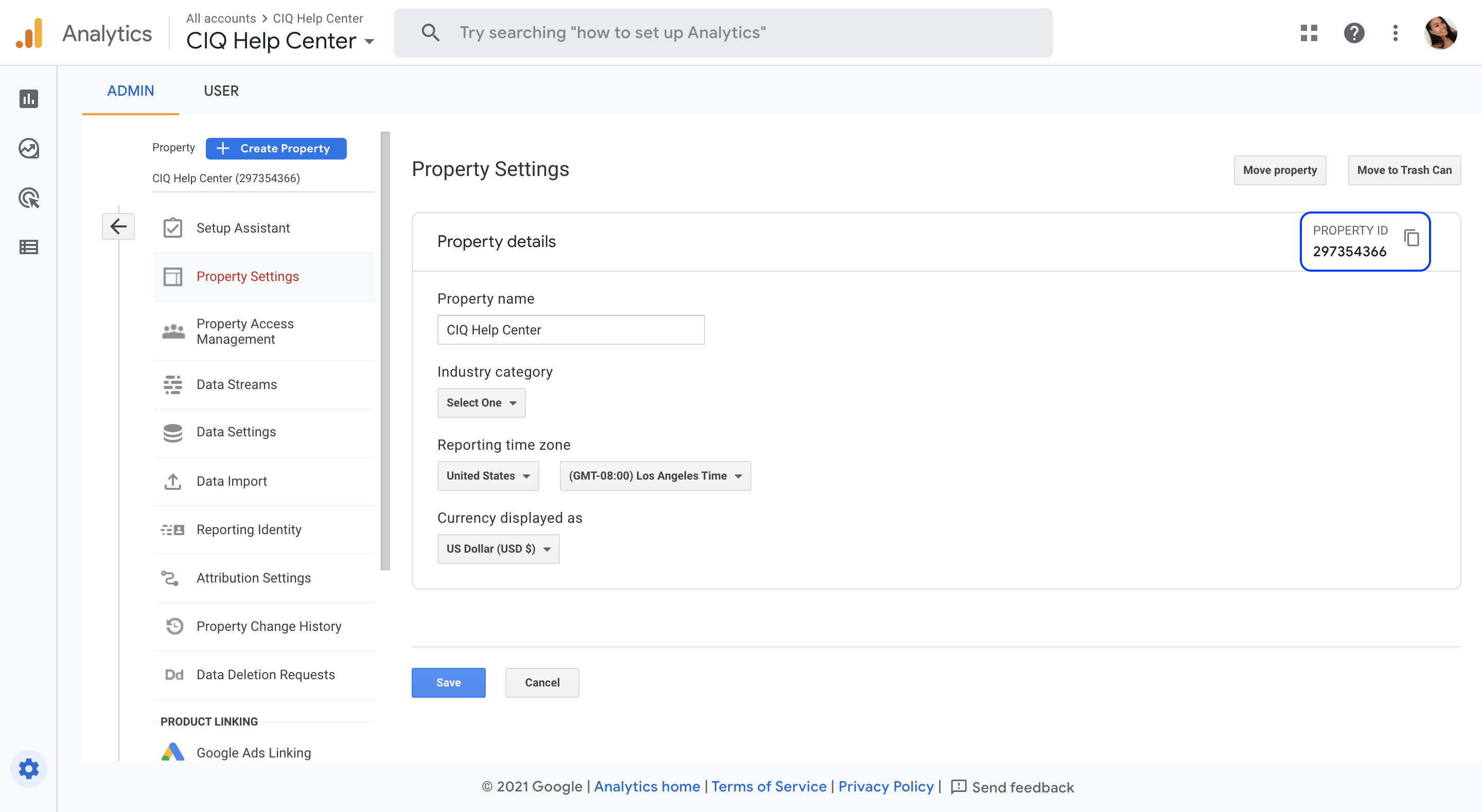Screen dimensions: 1482x812
Task: Expand the CIQ Help Center account selector
Action: (x=280, y=41)
